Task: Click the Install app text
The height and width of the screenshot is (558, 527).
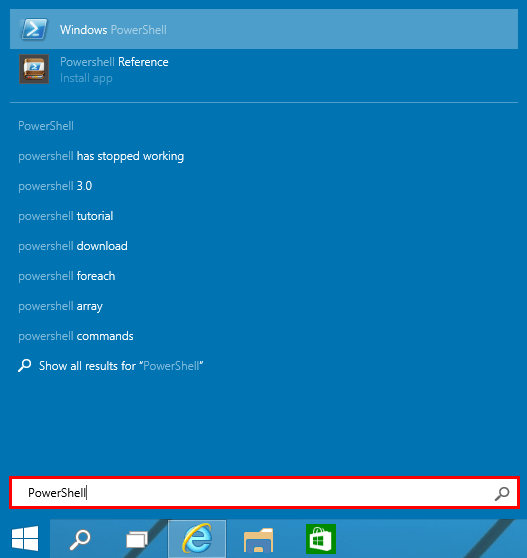Action: pos(86,78)
